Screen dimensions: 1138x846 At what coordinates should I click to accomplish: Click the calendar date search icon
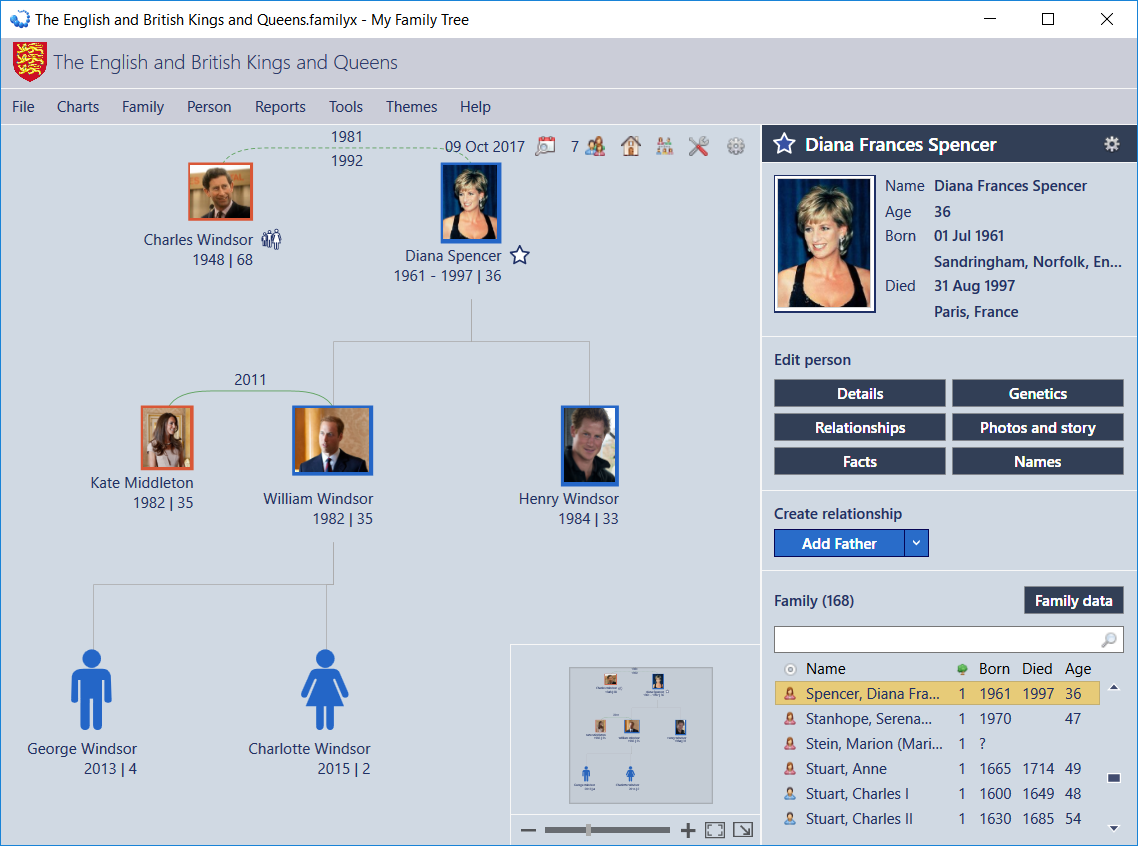point(545,146)
